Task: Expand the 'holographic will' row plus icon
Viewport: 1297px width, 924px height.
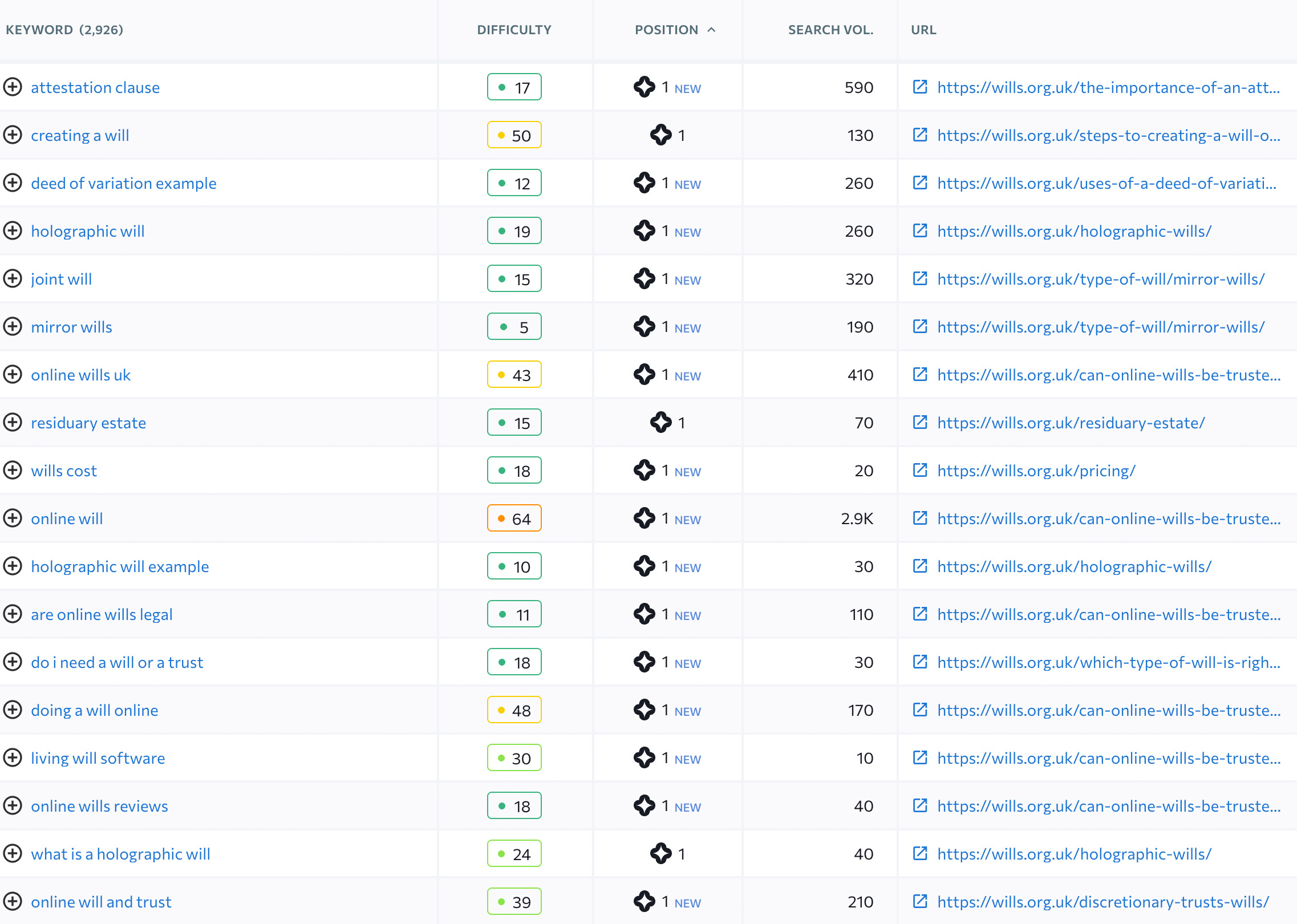Action: (13, 231)
